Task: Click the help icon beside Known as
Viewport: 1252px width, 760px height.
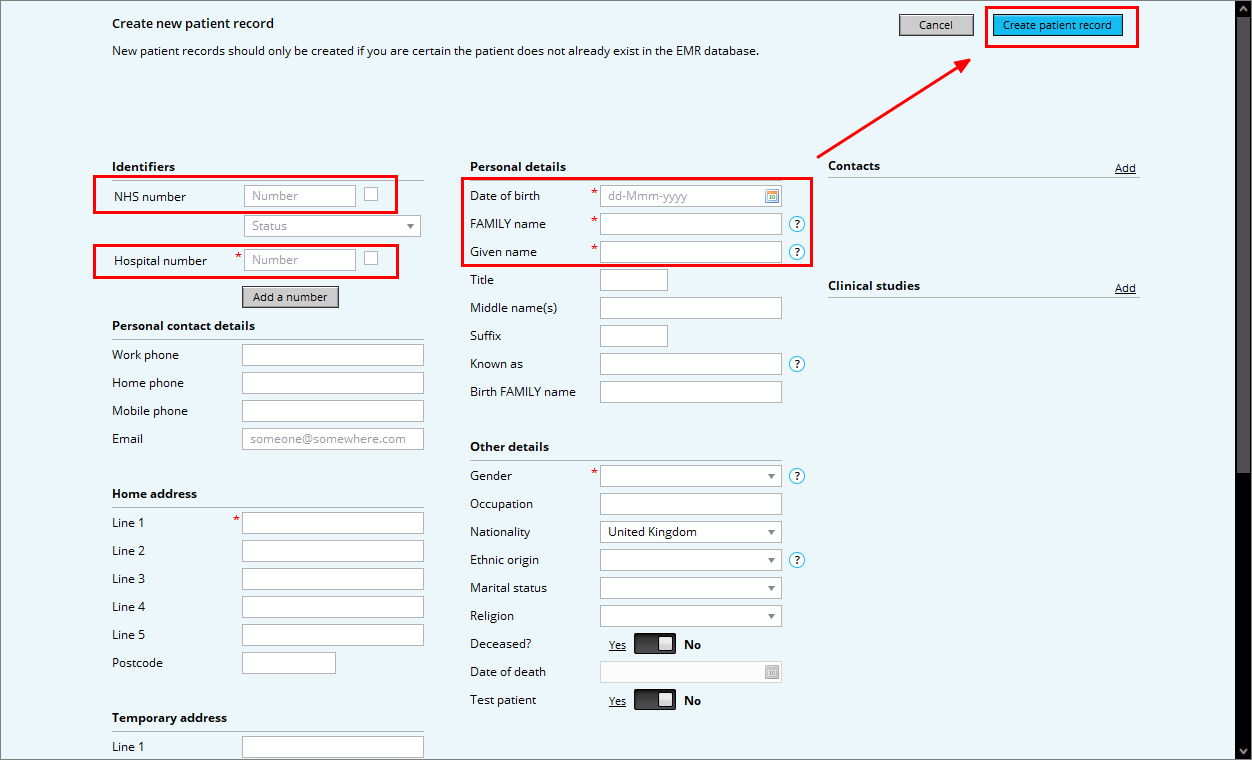Action: (x=797, y=364)
